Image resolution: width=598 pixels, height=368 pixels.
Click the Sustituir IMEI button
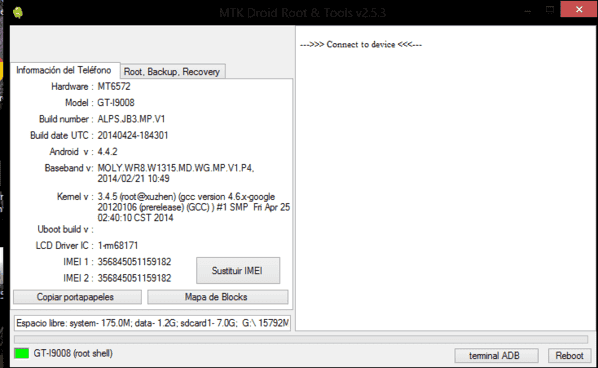point(238,271)
